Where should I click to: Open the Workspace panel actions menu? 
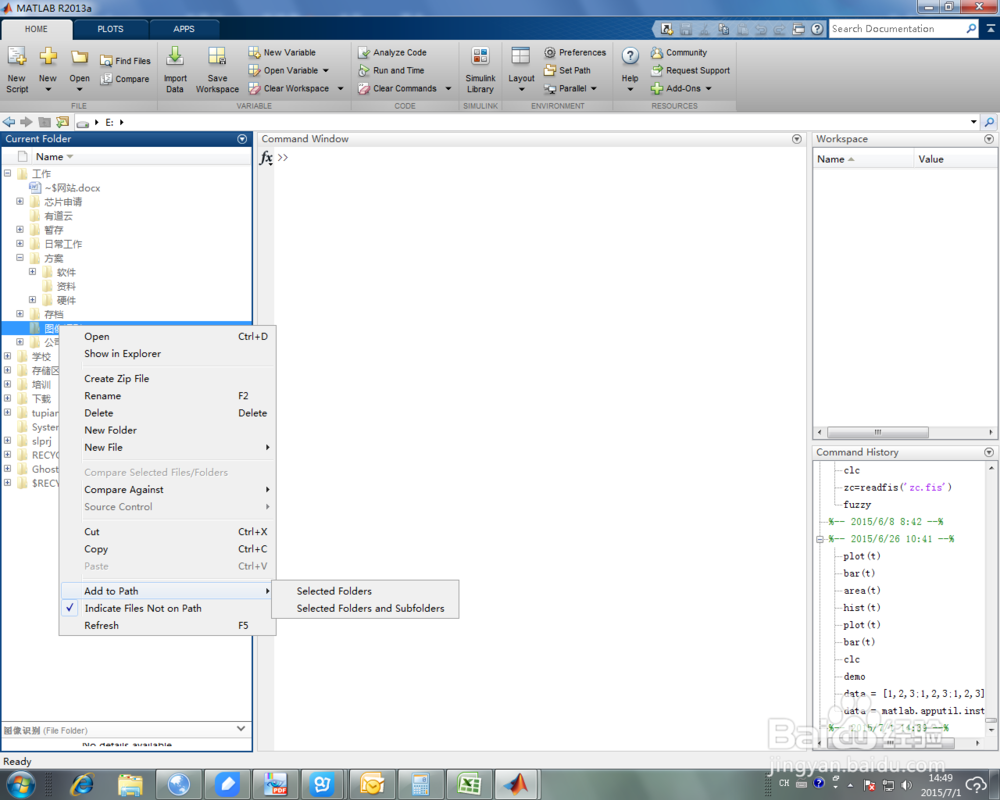click(x=989, y=138)
